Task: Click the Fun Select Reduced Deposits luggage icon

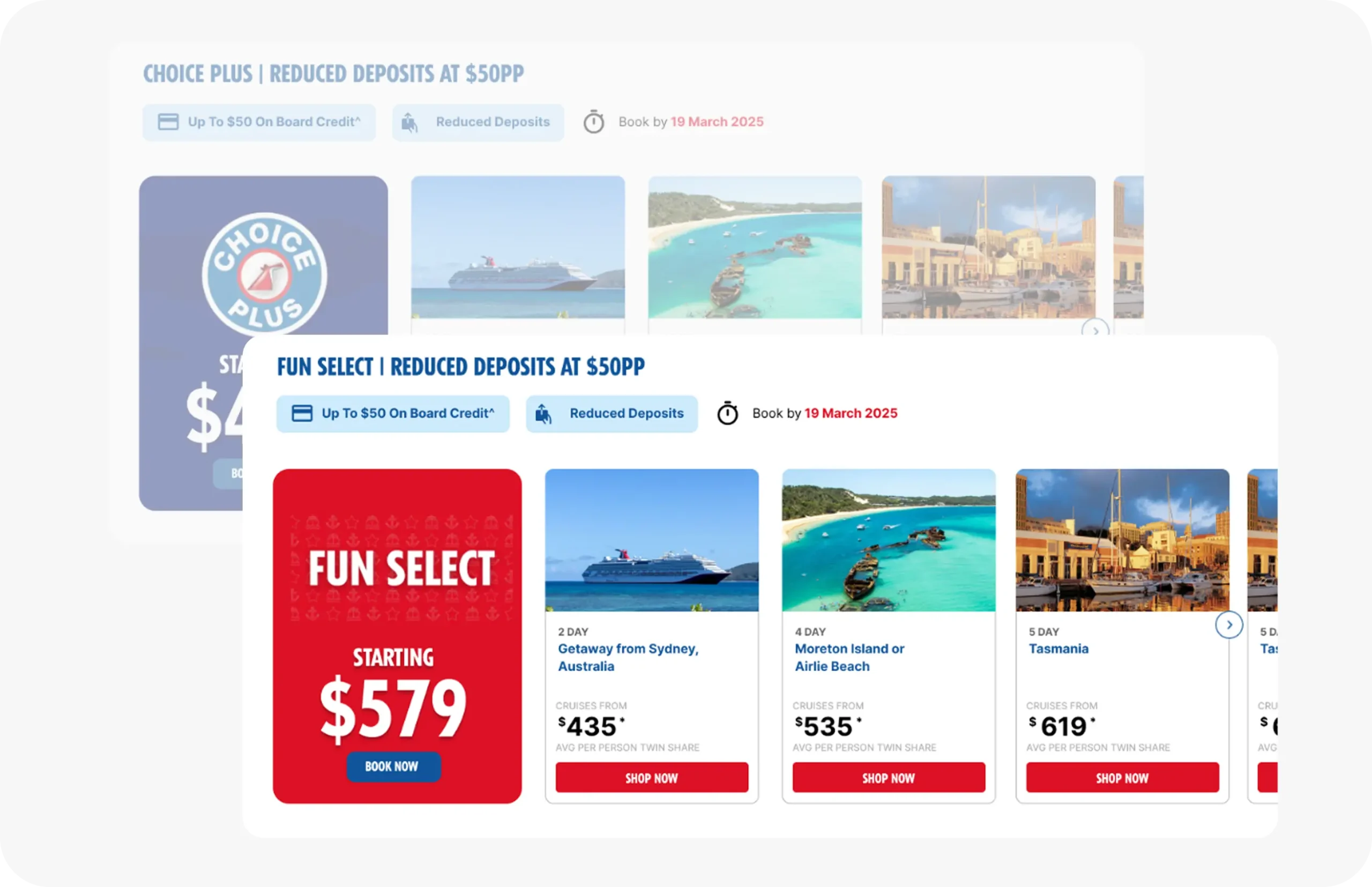Action: pos(543,413)
